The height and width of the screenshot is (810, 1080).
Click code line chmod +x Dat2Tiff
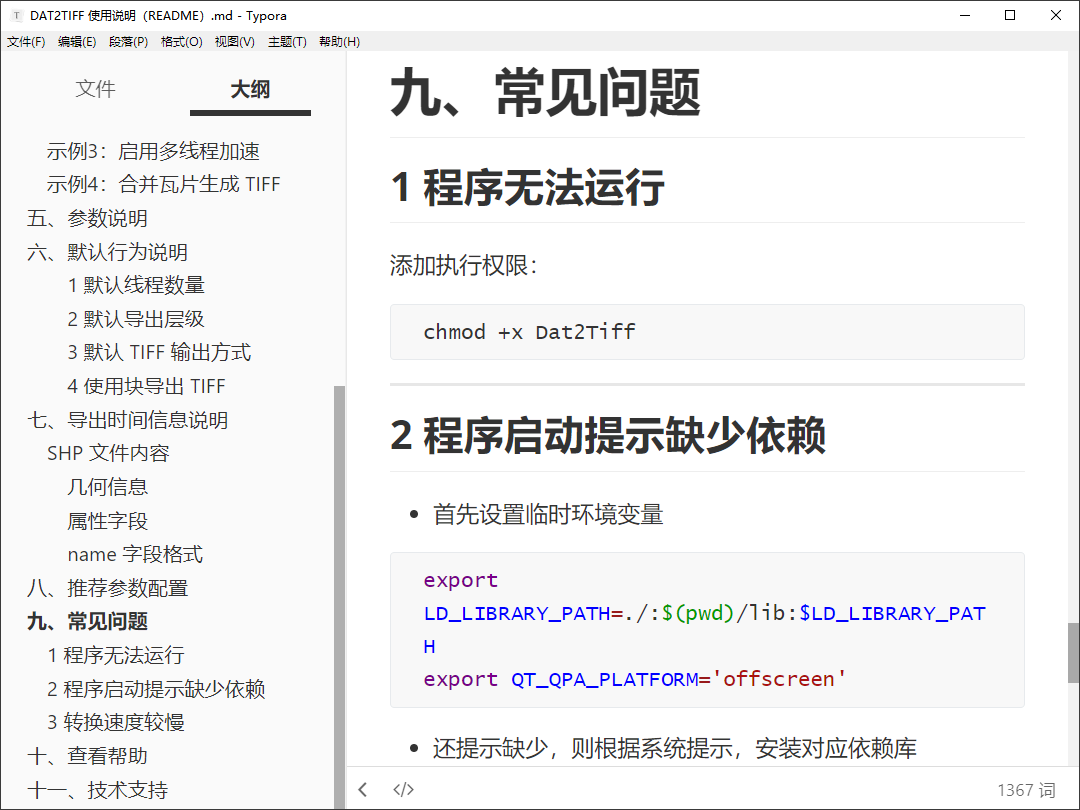coord(529,332)
